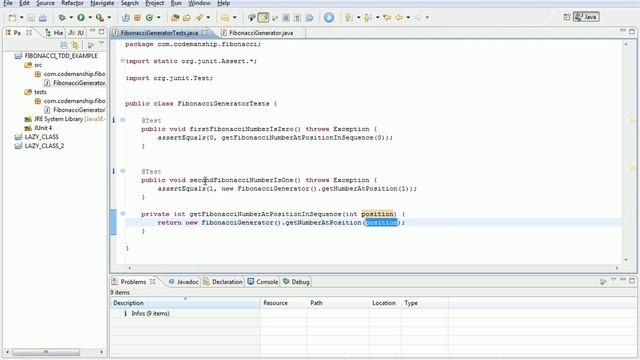Open the Search toolbar dropdown arrow
The height and width of the screenshot is (360, 640).
click(208, 18)
